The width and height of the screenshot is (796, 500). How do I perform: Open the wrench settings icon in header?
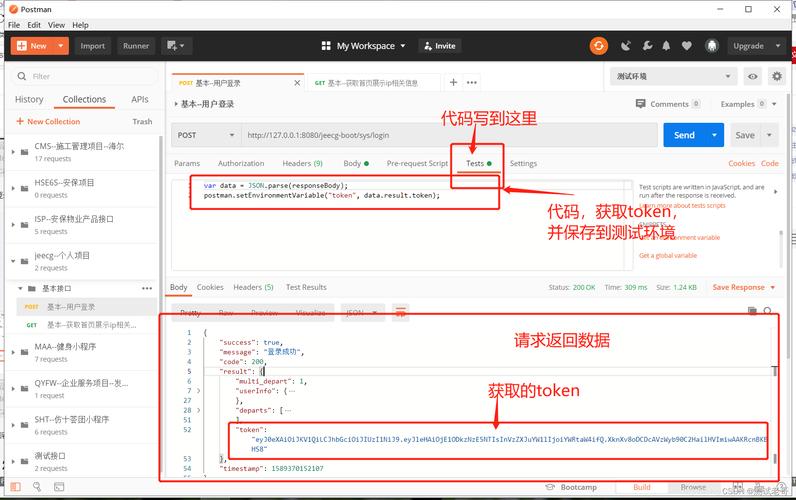[x=647, y=46]
